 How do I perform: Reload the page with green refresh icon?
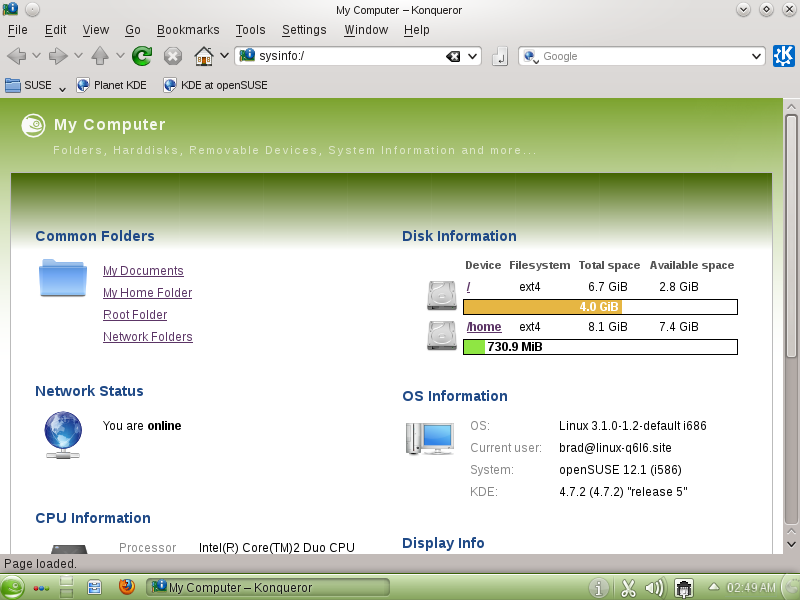tap(142, 56)
